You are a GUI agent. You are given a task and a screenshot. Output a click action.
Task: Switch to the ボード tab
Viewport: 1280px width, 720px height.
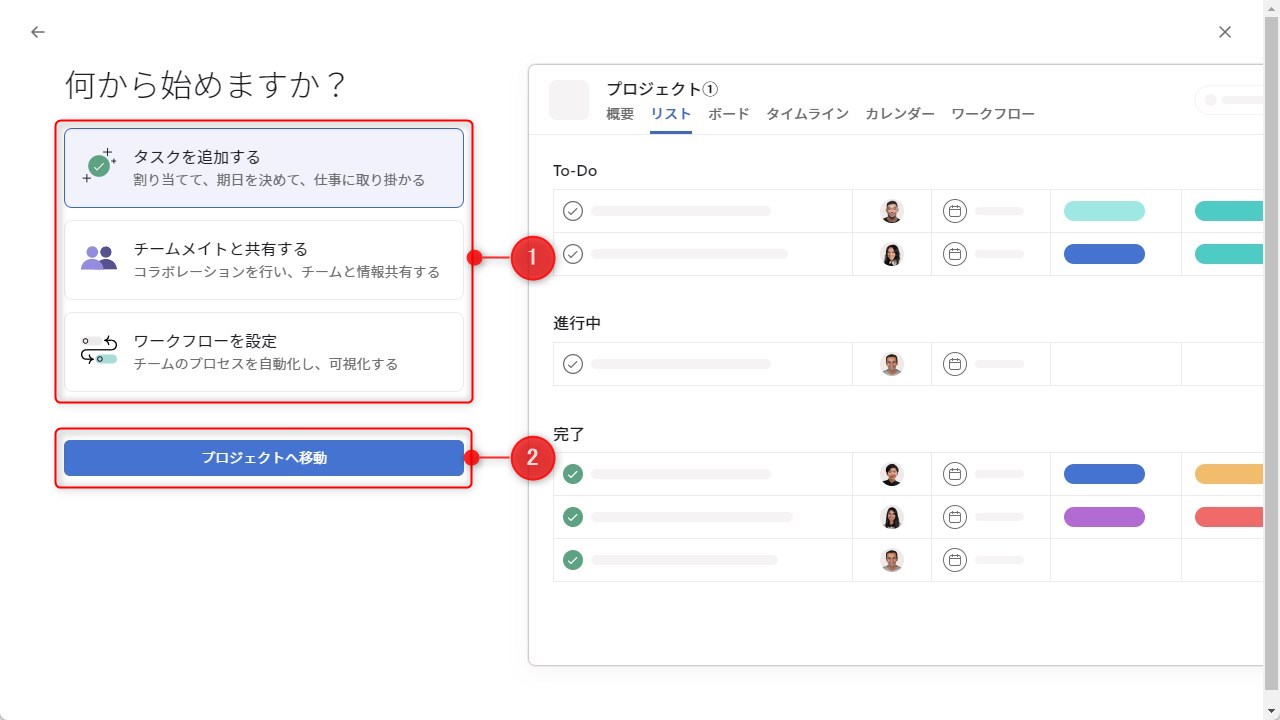click(728, 113)
